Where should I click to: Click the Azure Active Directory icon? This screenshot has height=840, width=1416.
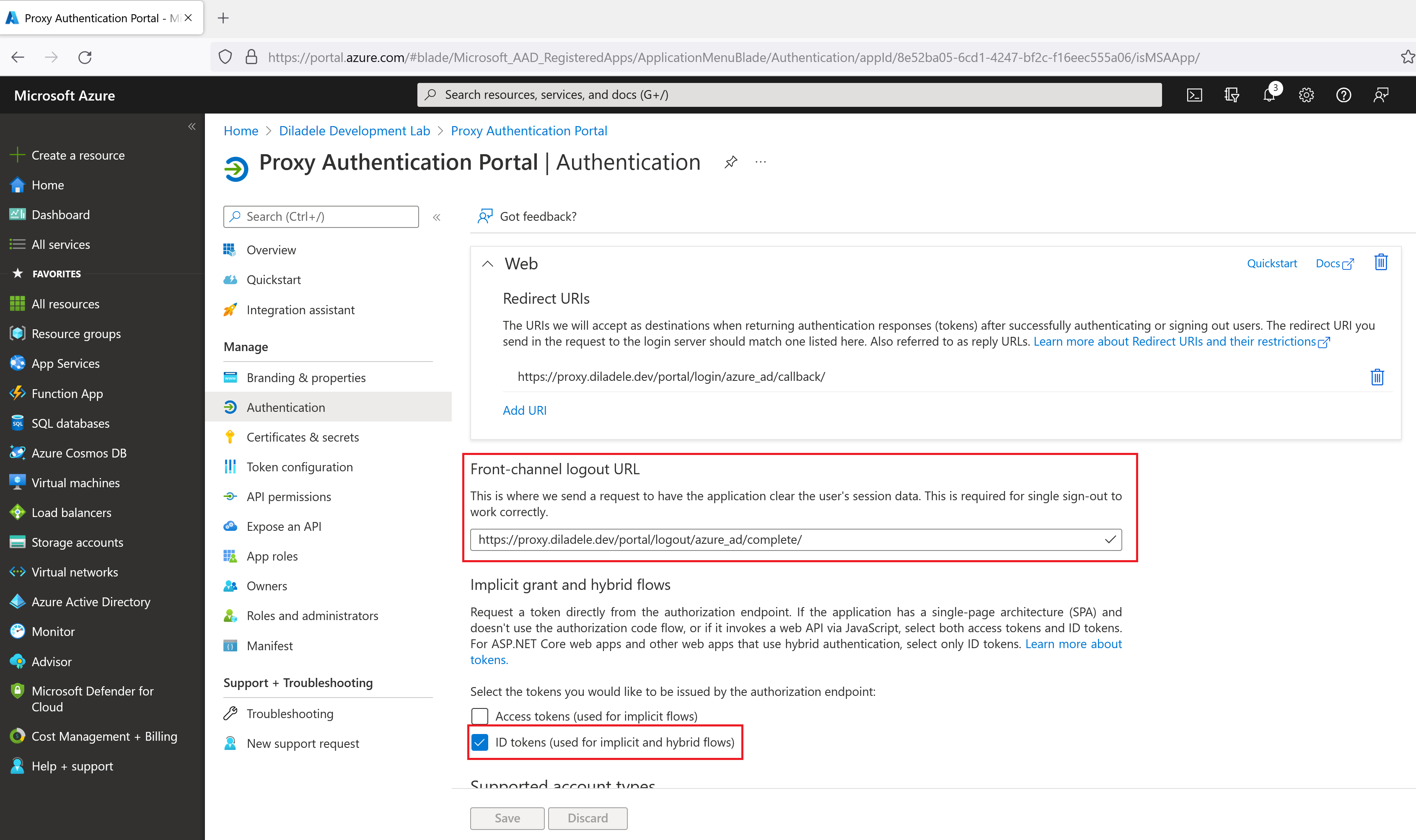[x=17, y=601]
